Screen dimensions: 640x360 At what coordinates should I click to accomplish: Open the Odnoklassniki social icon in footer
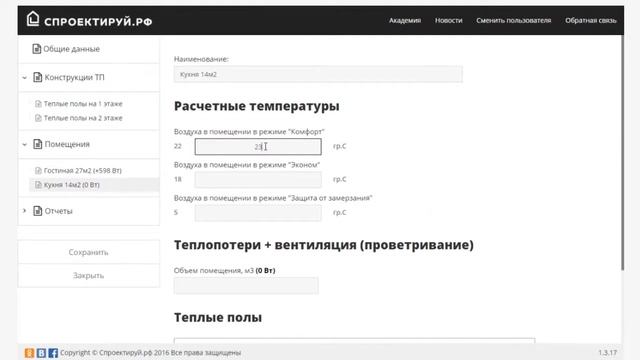(x=29, y=353)
